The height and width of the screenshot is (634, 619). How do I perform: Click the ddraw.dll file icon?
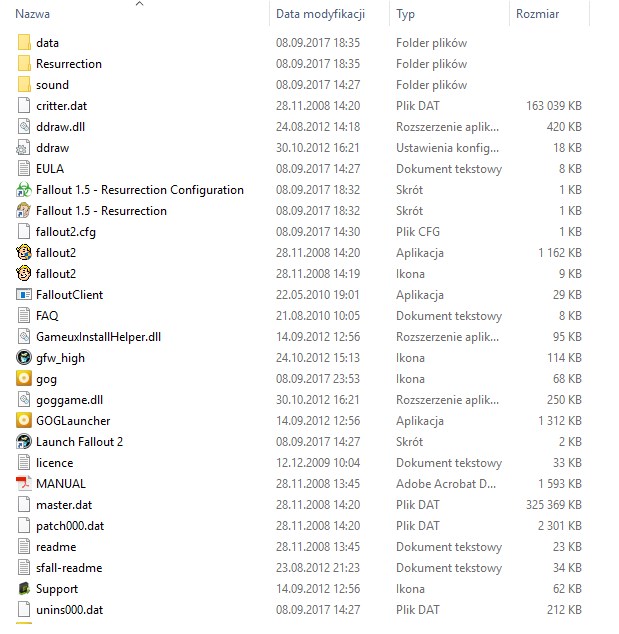tap(24, 127)
